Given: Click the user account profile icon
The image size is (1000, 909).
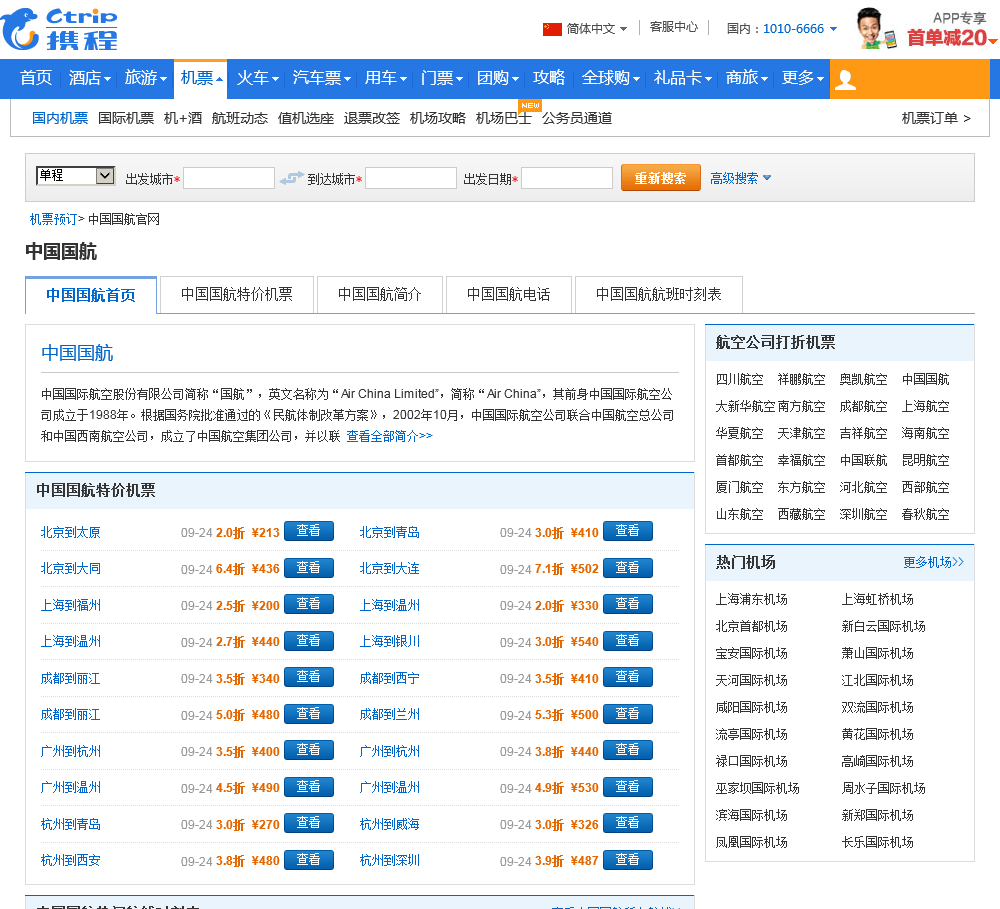Looking at the screenshot, I should (x=845, y=80).
